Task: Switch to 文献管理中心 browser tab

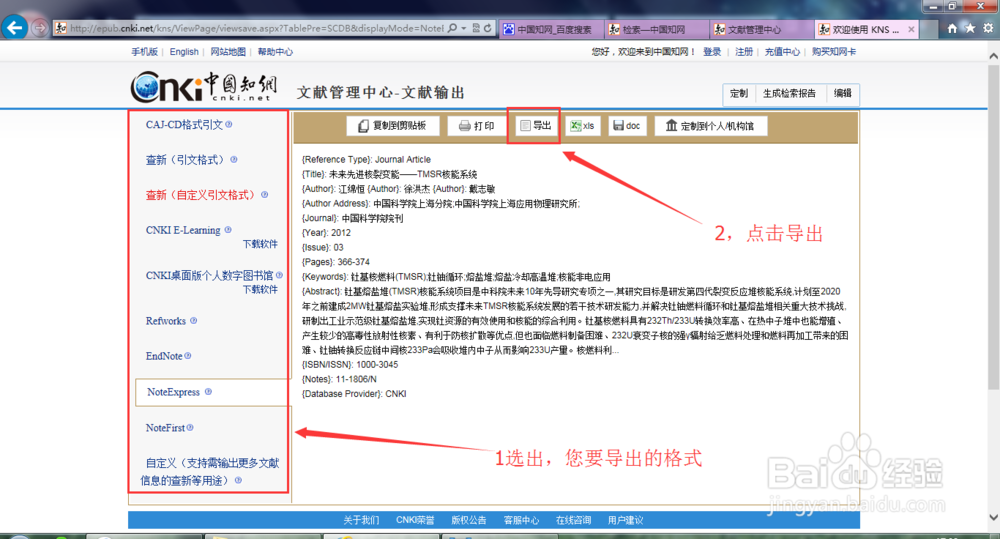Action: [761, 29]
